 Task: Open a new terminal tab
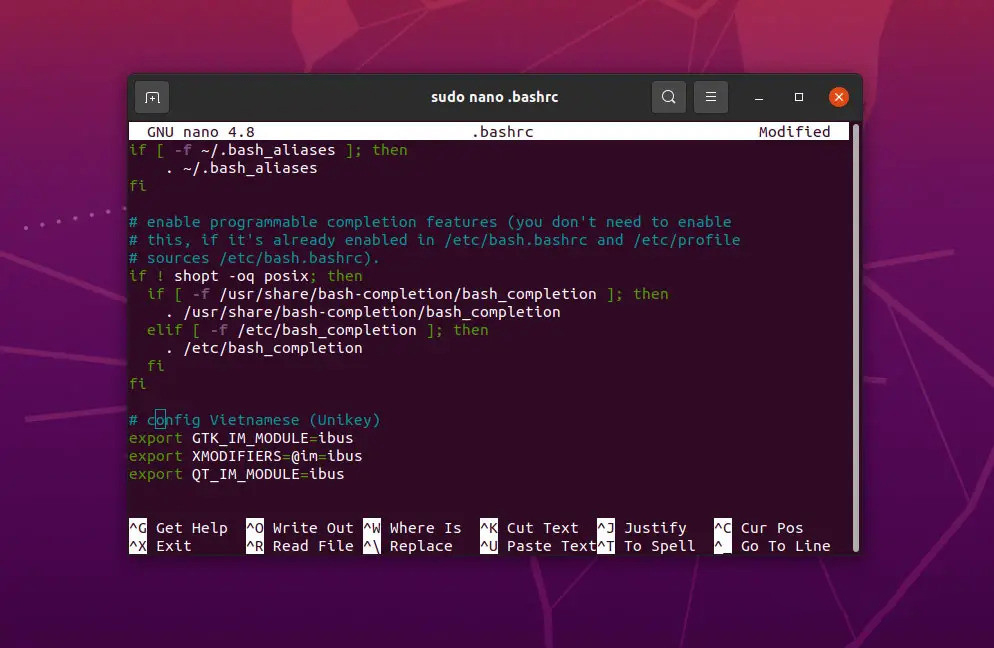[x=152, y=96]
